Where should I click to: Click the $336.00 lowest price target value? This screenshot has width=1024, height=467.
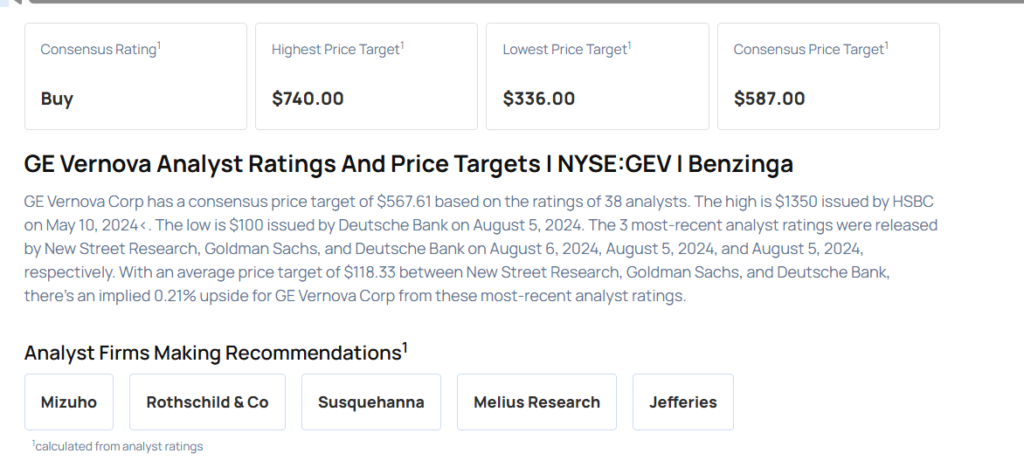[538, 99]
